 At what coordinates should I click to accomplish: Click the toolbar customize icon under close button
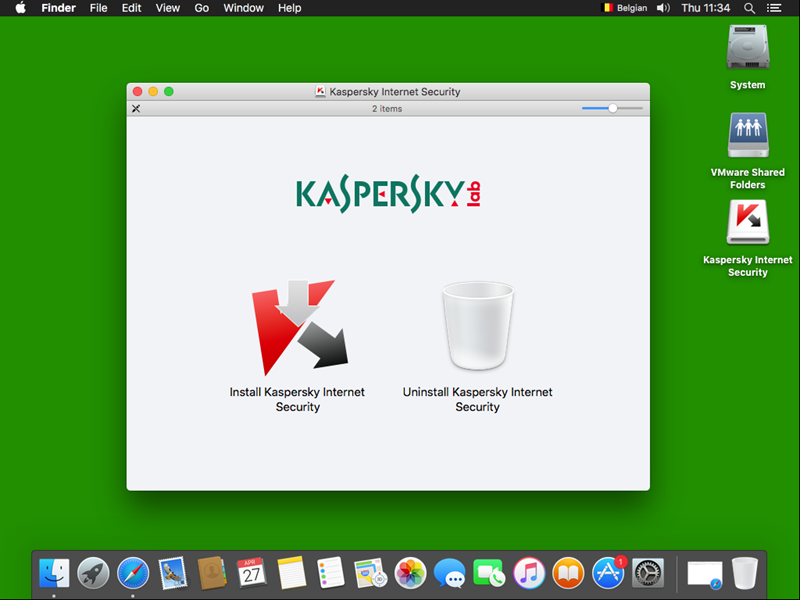(136, 108)
